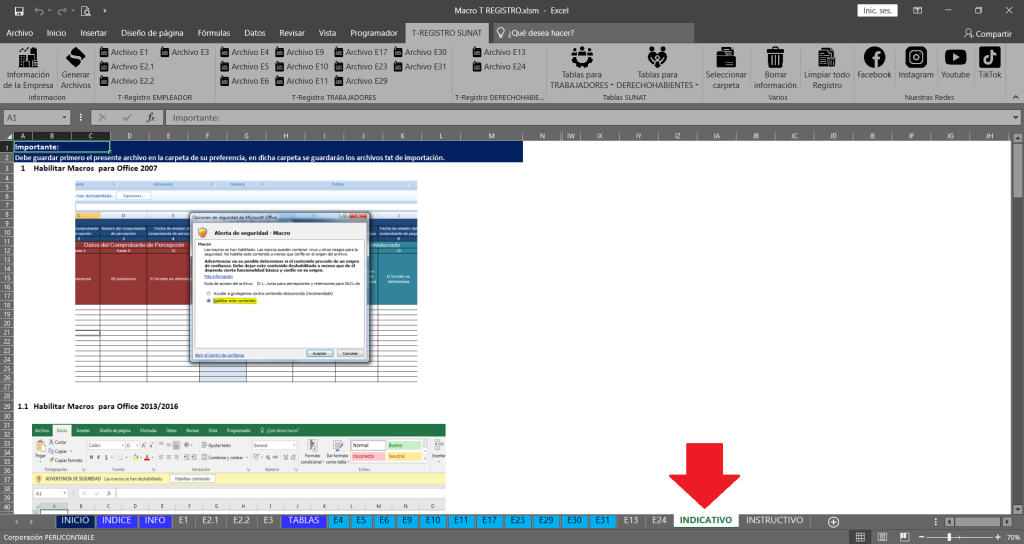Viewport: 1024px width, 544px height.
Task: Open Archivo E1 in ribbon
Action: coord(124,52)
